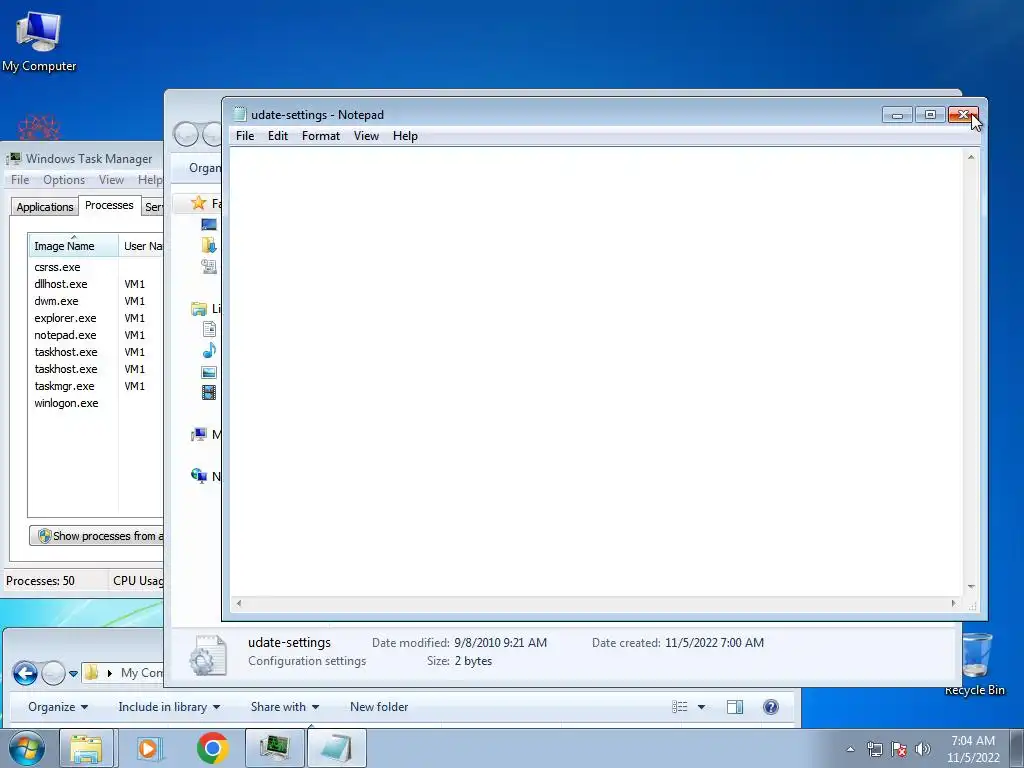The width and height of the screenshot is (1024, 768).
Task: Show hidden system tray icons
Action: coord(850,749)
